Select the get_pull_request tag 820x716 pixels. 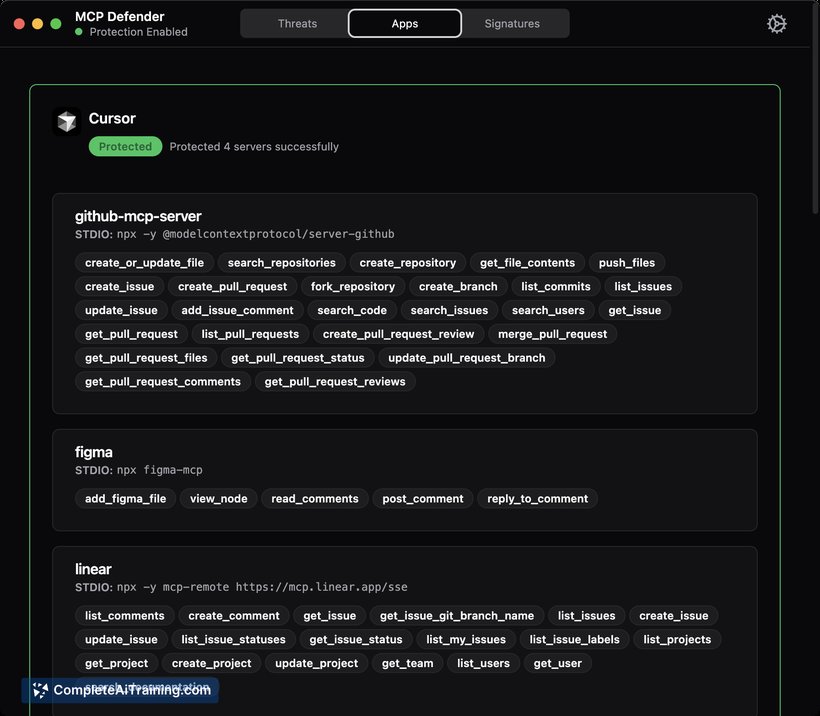131,334
